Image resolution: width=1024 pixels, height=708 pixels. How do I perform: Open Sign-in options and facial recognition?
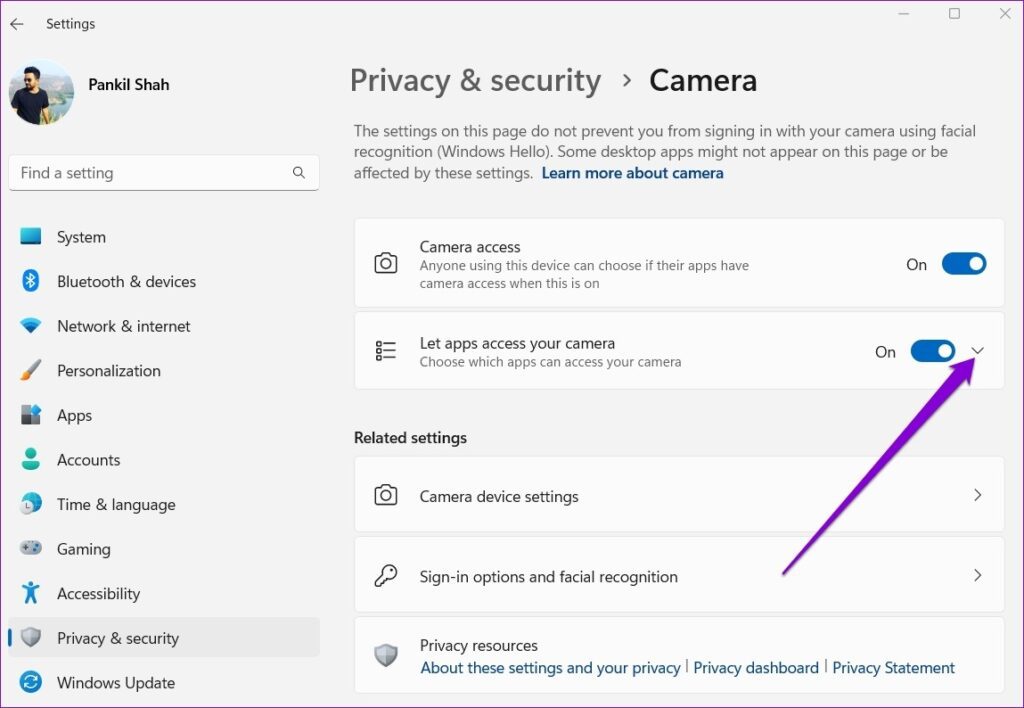click(x=679, y=575)
